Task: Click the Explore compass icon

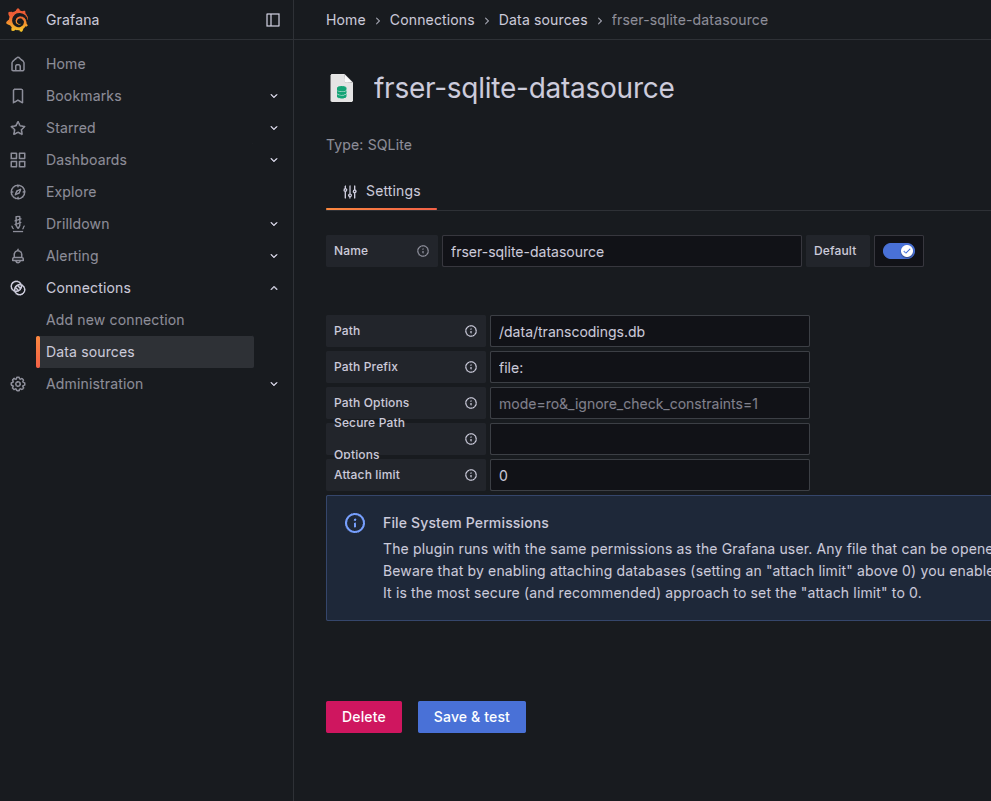Action: 18,192
